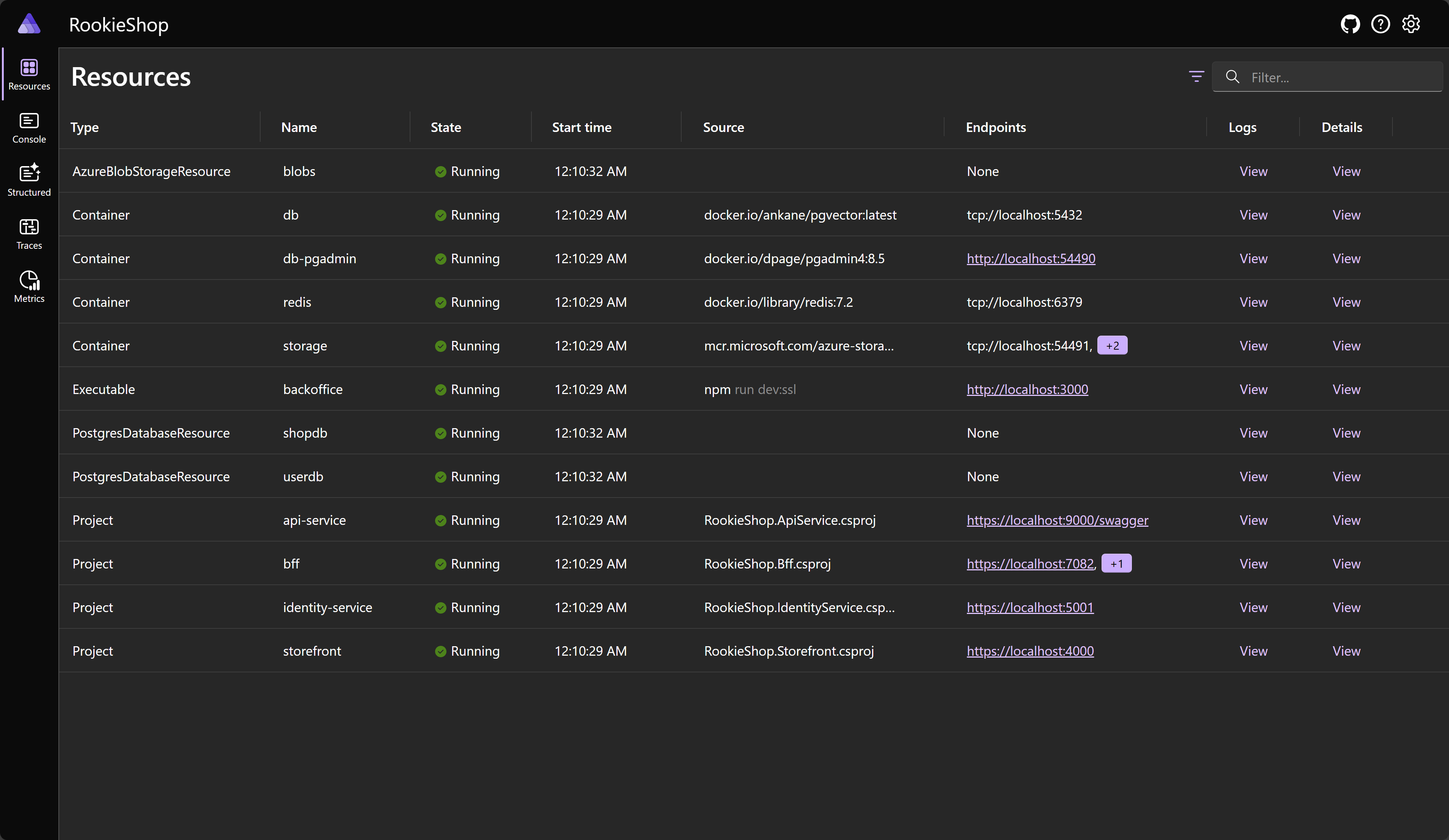Expand the +1 endpoints badge for bff

1116,564
